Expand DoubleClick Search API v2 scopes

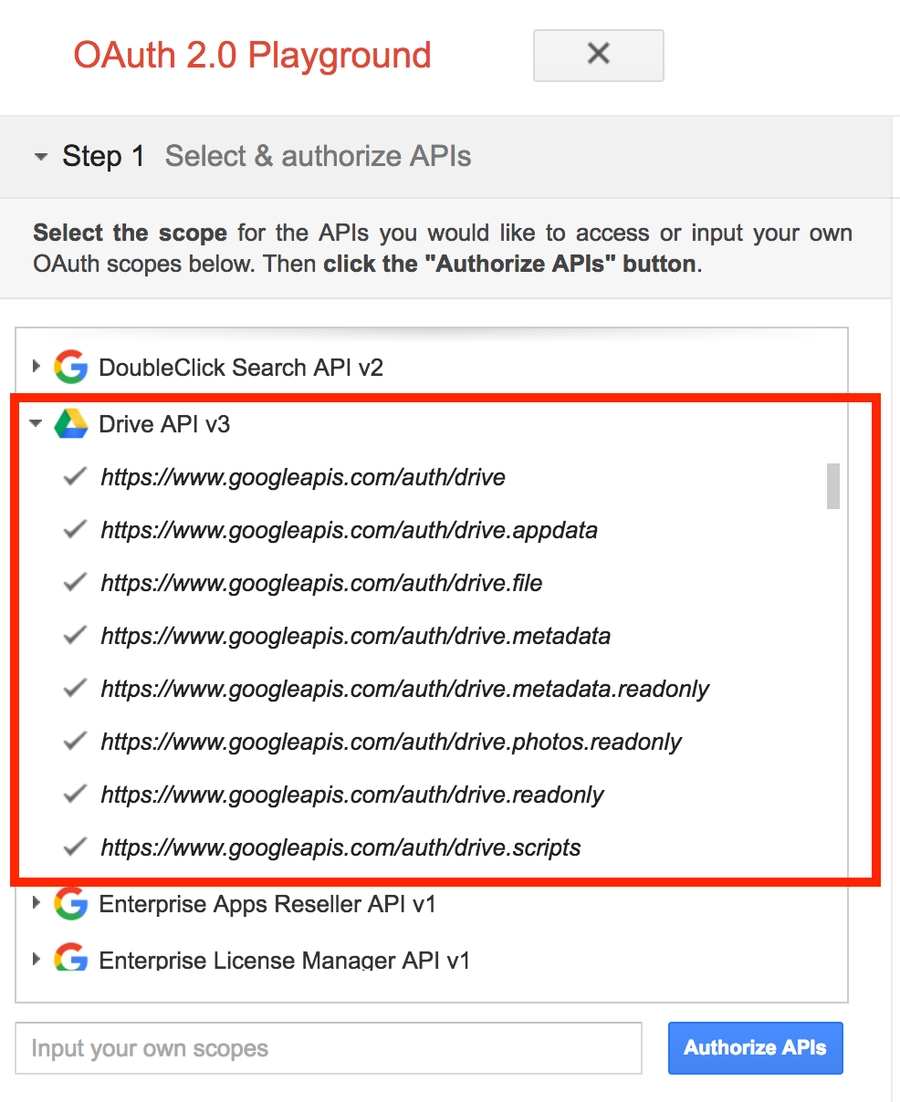tap(37, 367)
